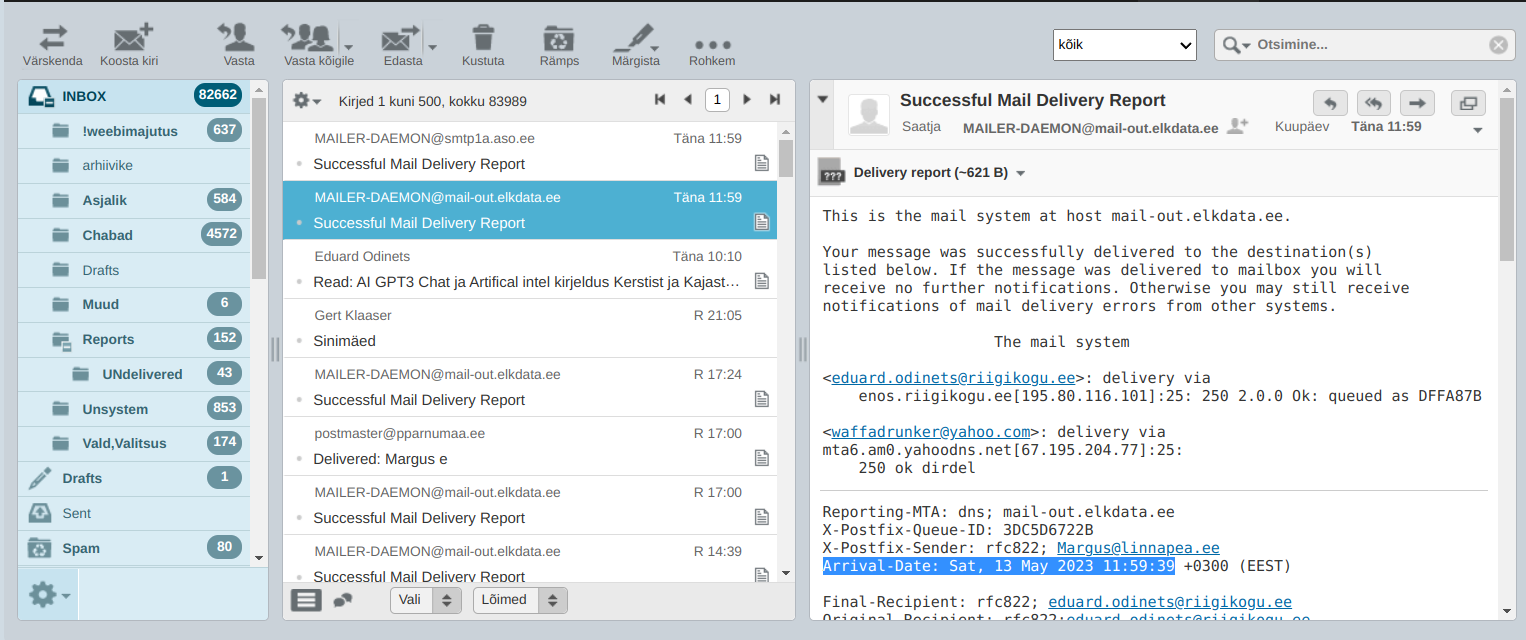Go to next page of messages
The height and width of the screenshot is (640, 1526).
pyautogui.click(x=746, y=100)
